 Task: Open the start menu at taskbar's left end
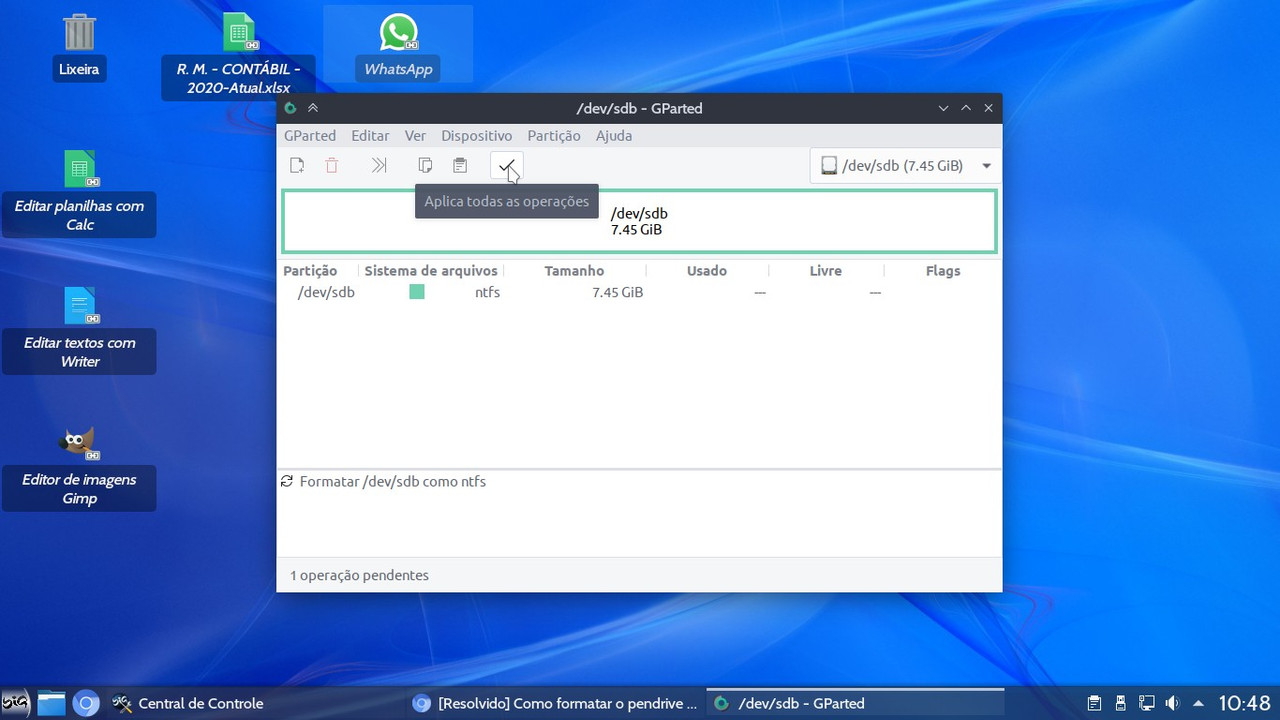pos(16,703)
